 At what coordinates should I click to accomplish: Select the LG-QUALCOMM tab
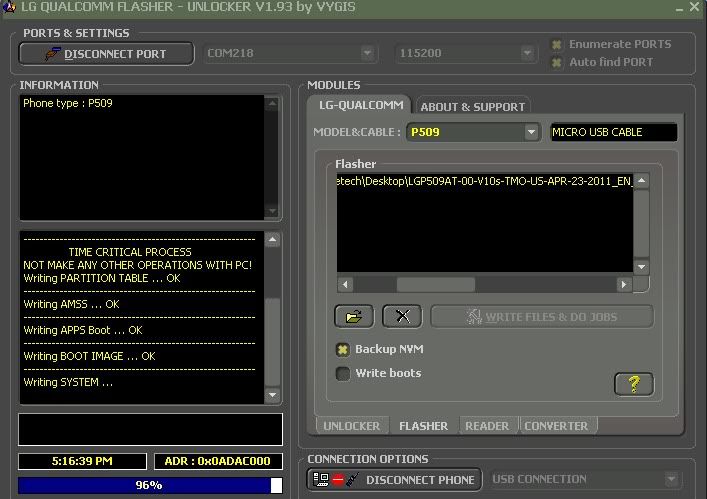point(360,105)
